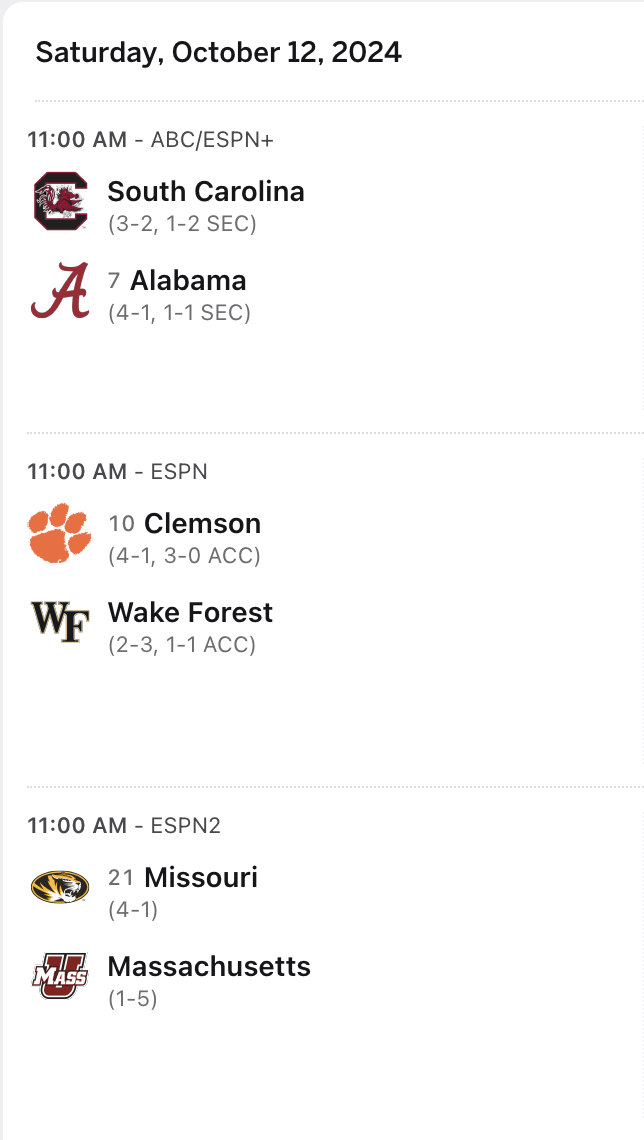Viewport: 644px width, 1140px height.
Task: Open the Missouri Tigers logo
Action: [x=60, y=887]
